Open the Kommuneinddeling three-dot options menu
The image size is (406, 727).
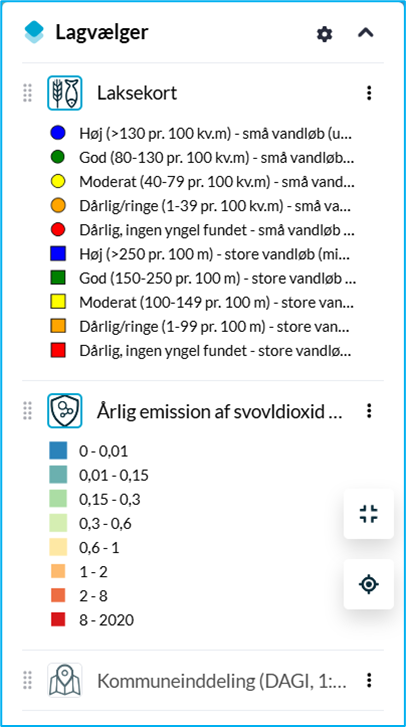click(x=369, y=680)
